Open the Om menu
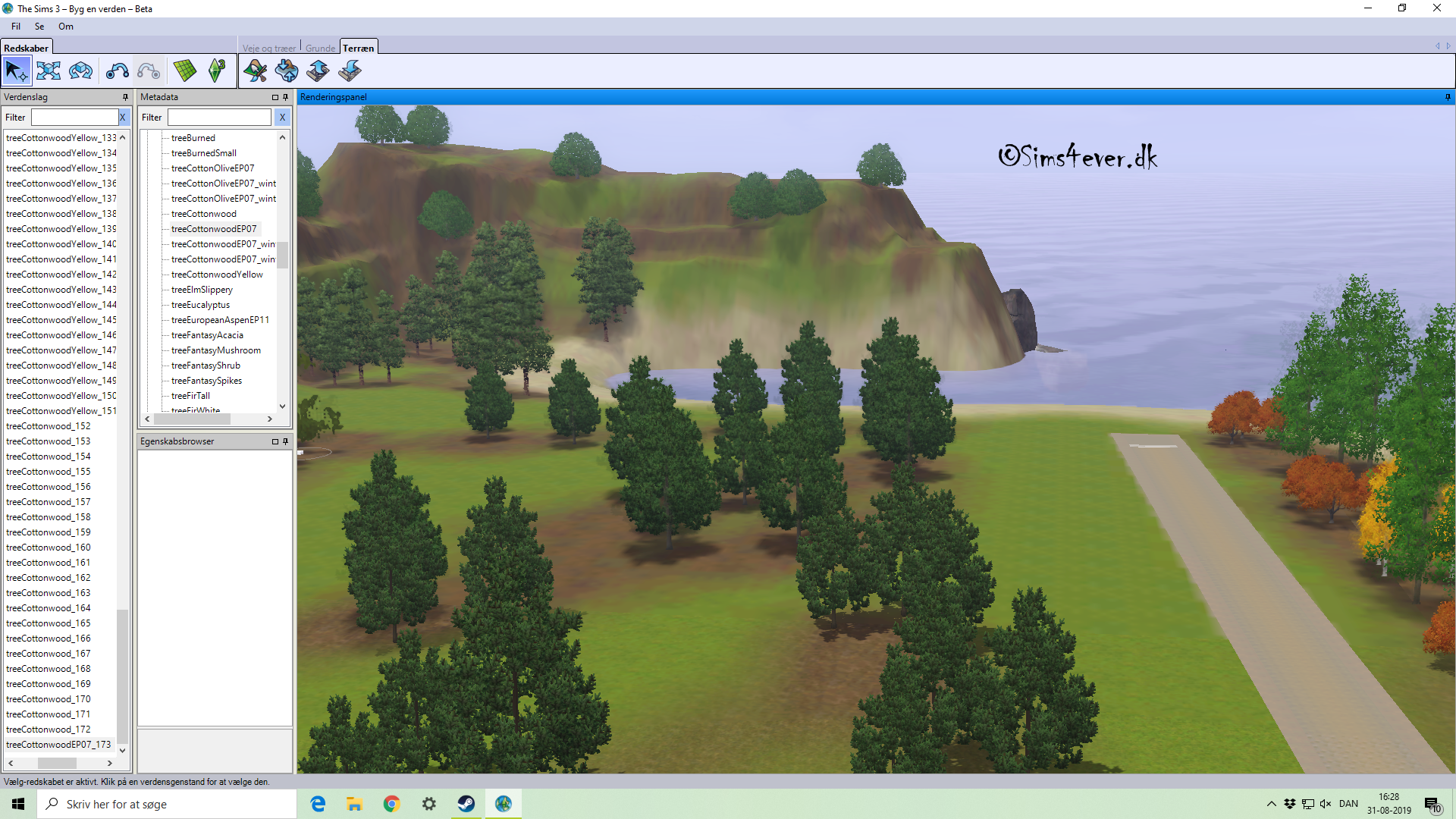The width and height of the screenshot is (1456, 819). point(66,27)
